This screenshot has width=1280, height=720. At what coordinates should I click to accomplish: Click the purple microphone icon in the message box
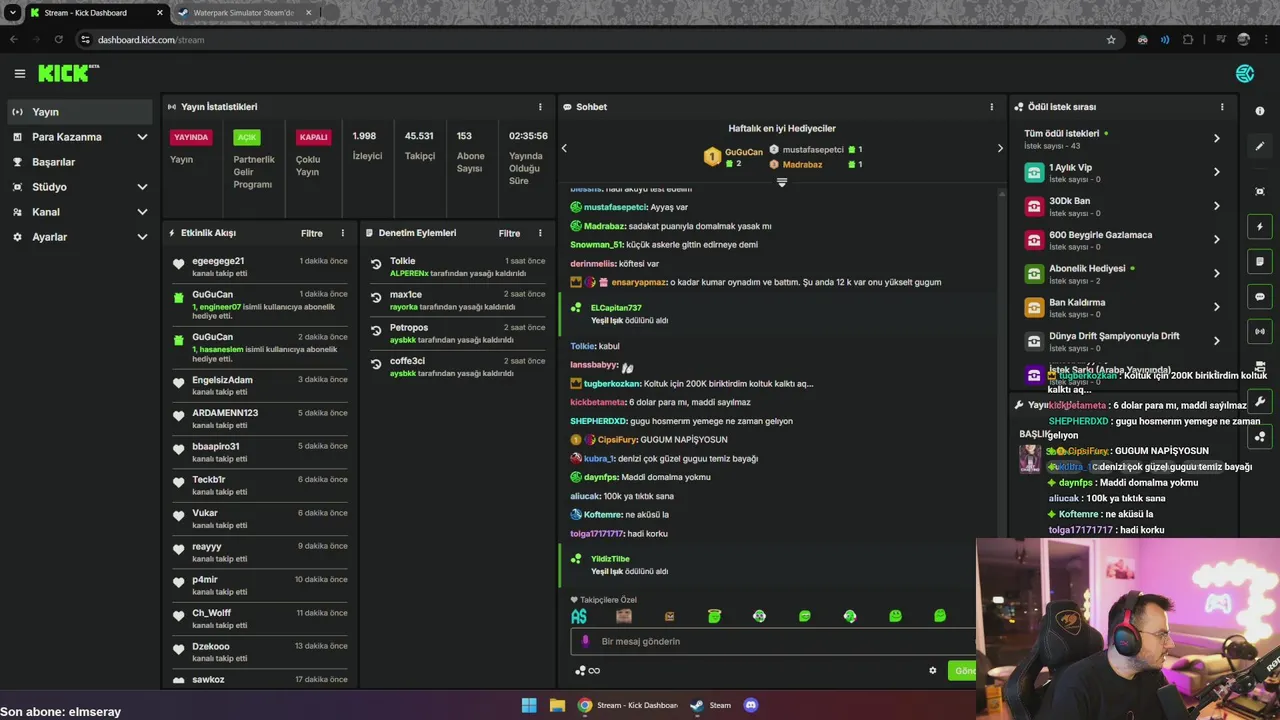(x=586, y=642)
